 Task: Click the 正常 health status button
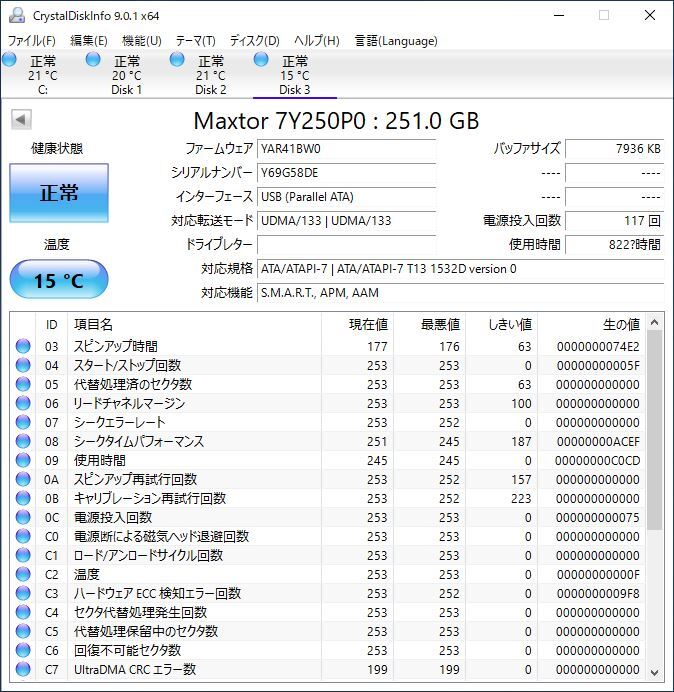click(x=59, y=193)
